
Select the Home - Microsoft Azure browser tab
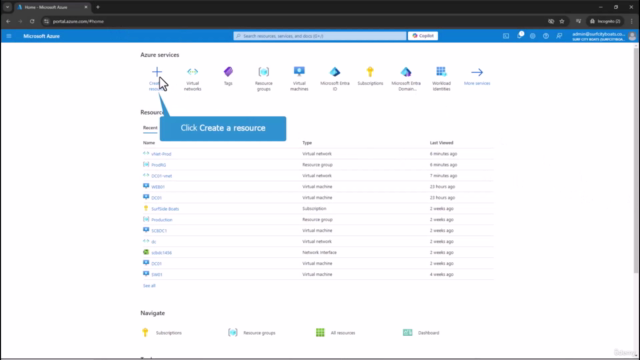tap(52, 7)
